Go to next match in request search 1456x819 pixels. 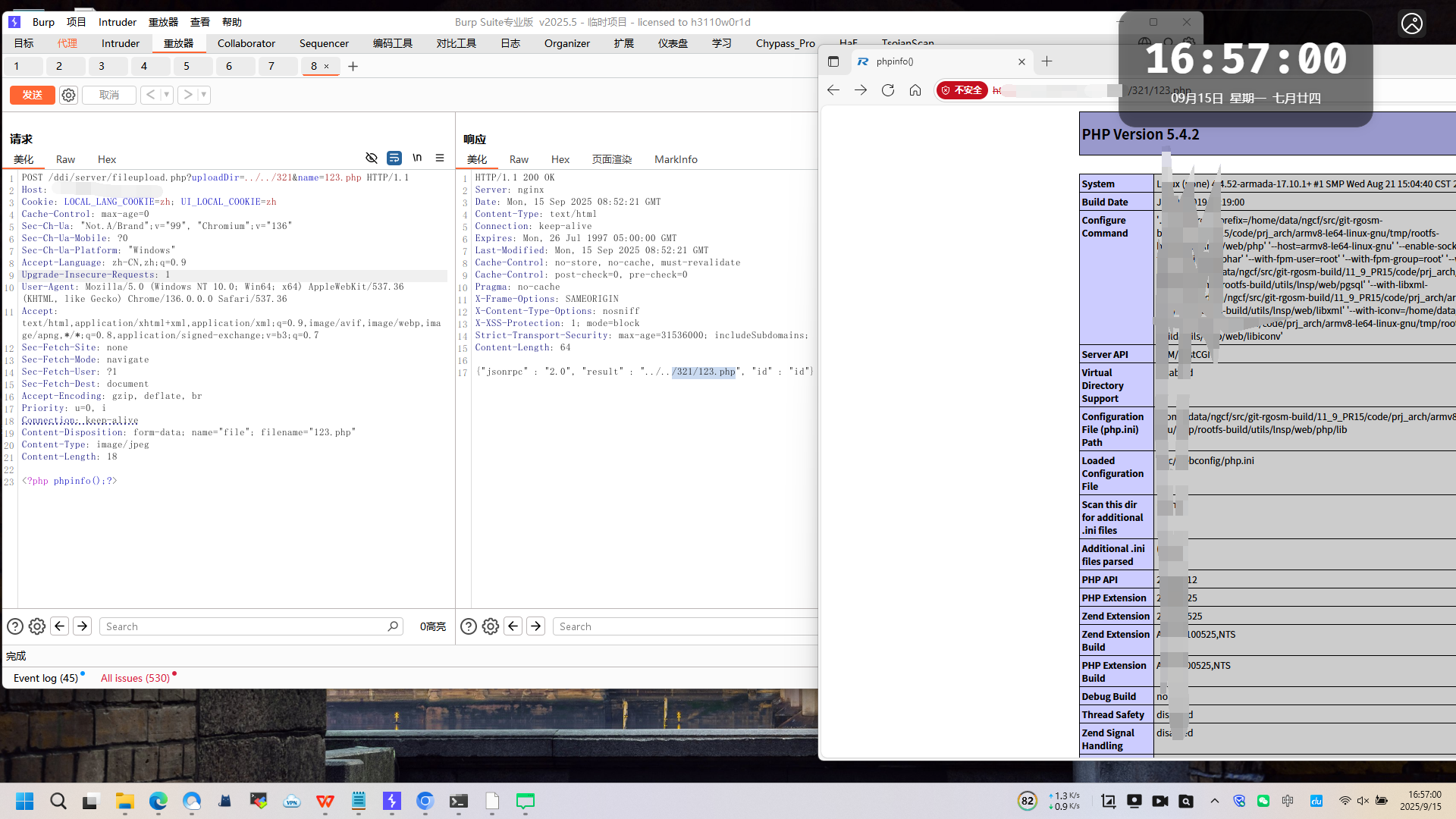point(83,626)
